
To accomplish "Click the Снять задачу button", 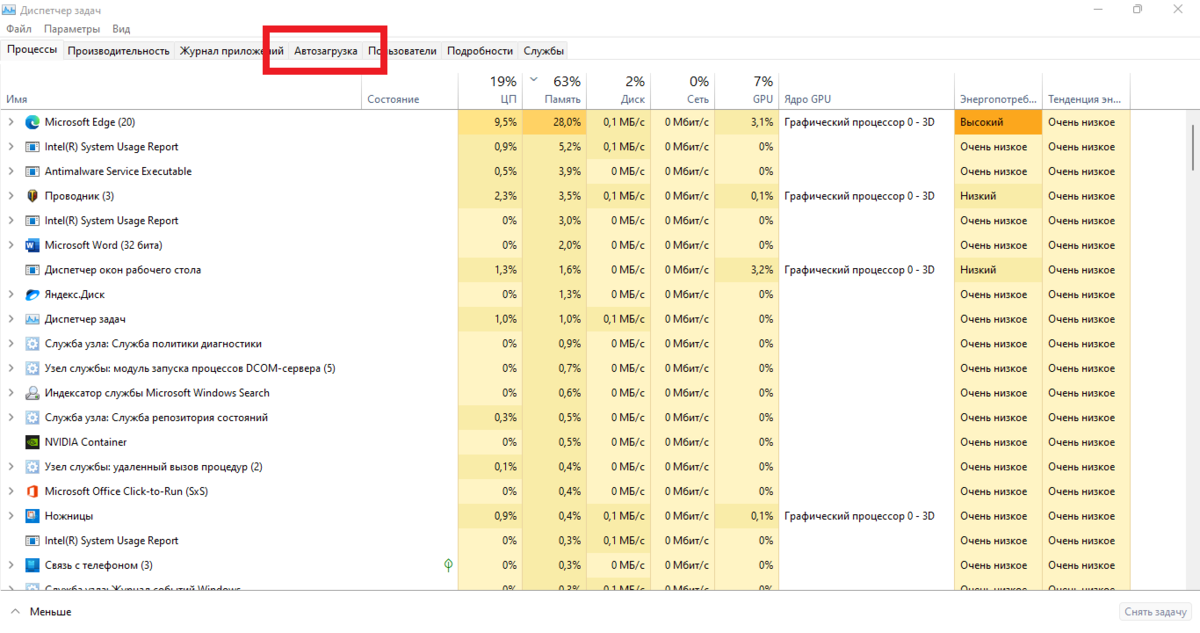I will (1154, 611).
